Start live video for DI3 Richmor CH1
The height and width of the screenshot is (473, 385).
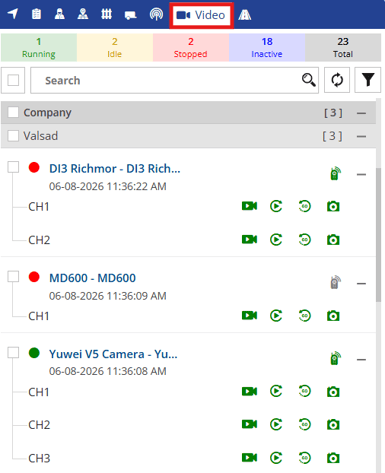coord(249,206)
